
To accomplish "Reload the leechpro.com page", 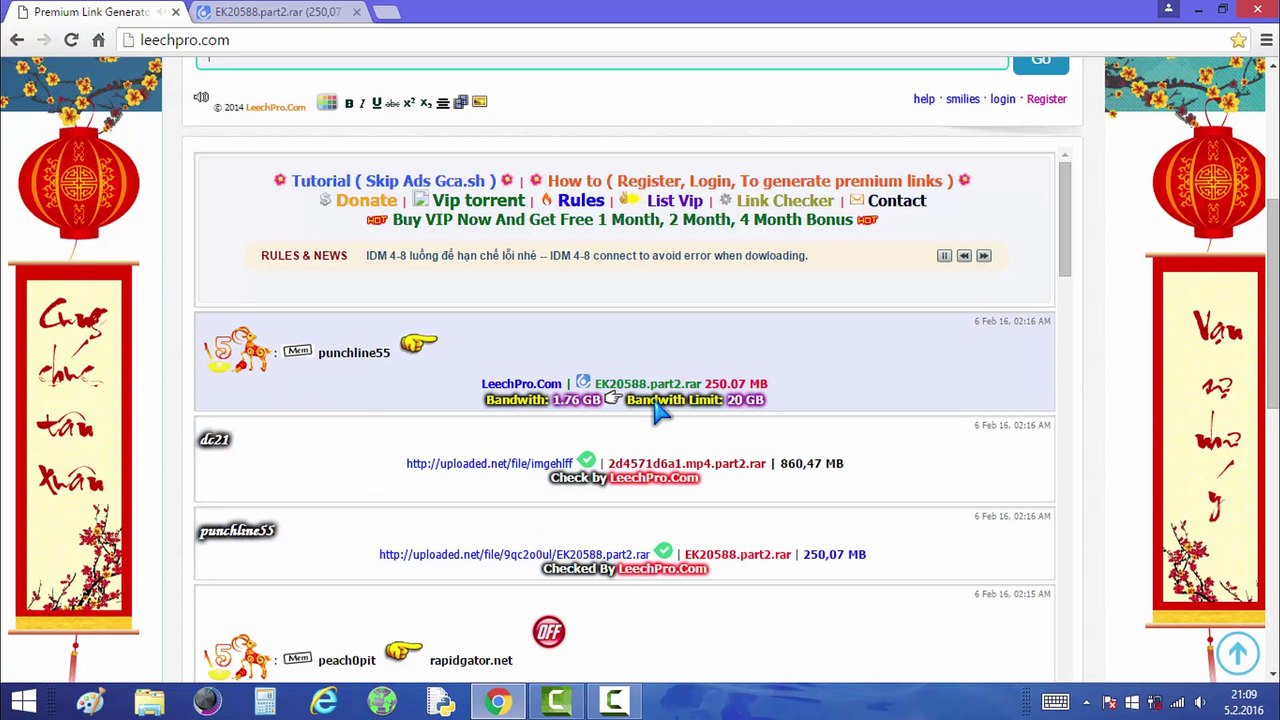I will (71, 40).
